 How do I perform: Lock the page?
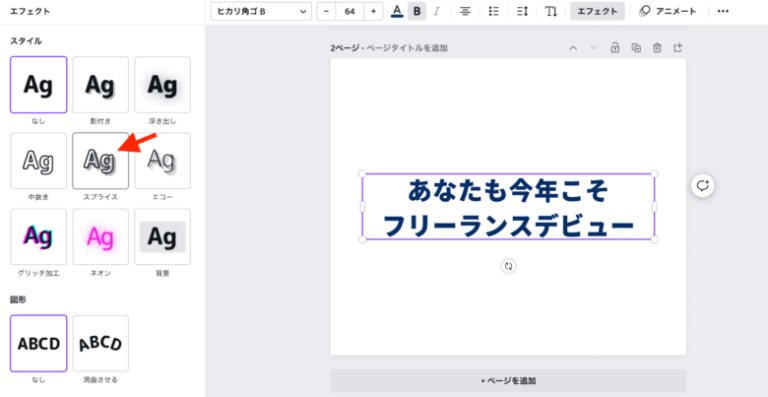pos(615,47)
